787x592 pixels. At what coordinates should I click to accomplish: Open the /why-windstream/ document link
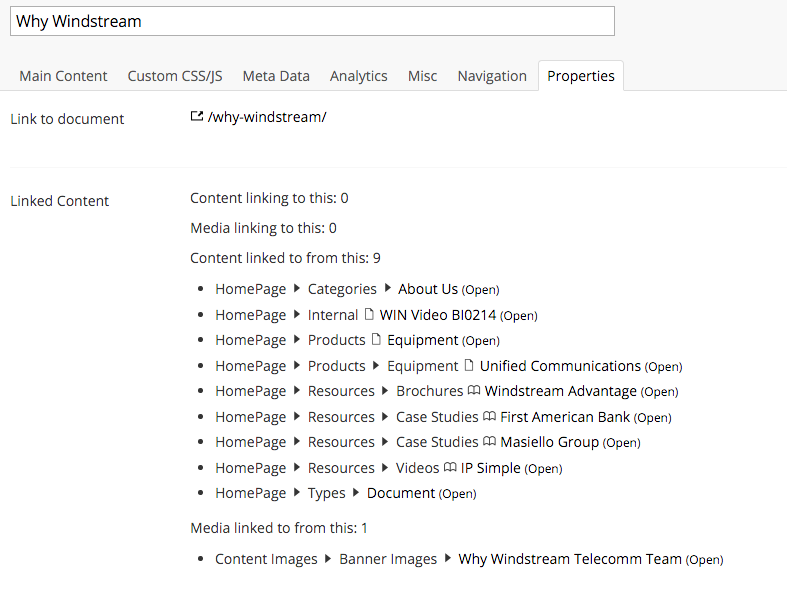pyautogui.click(x=267, y=117)
